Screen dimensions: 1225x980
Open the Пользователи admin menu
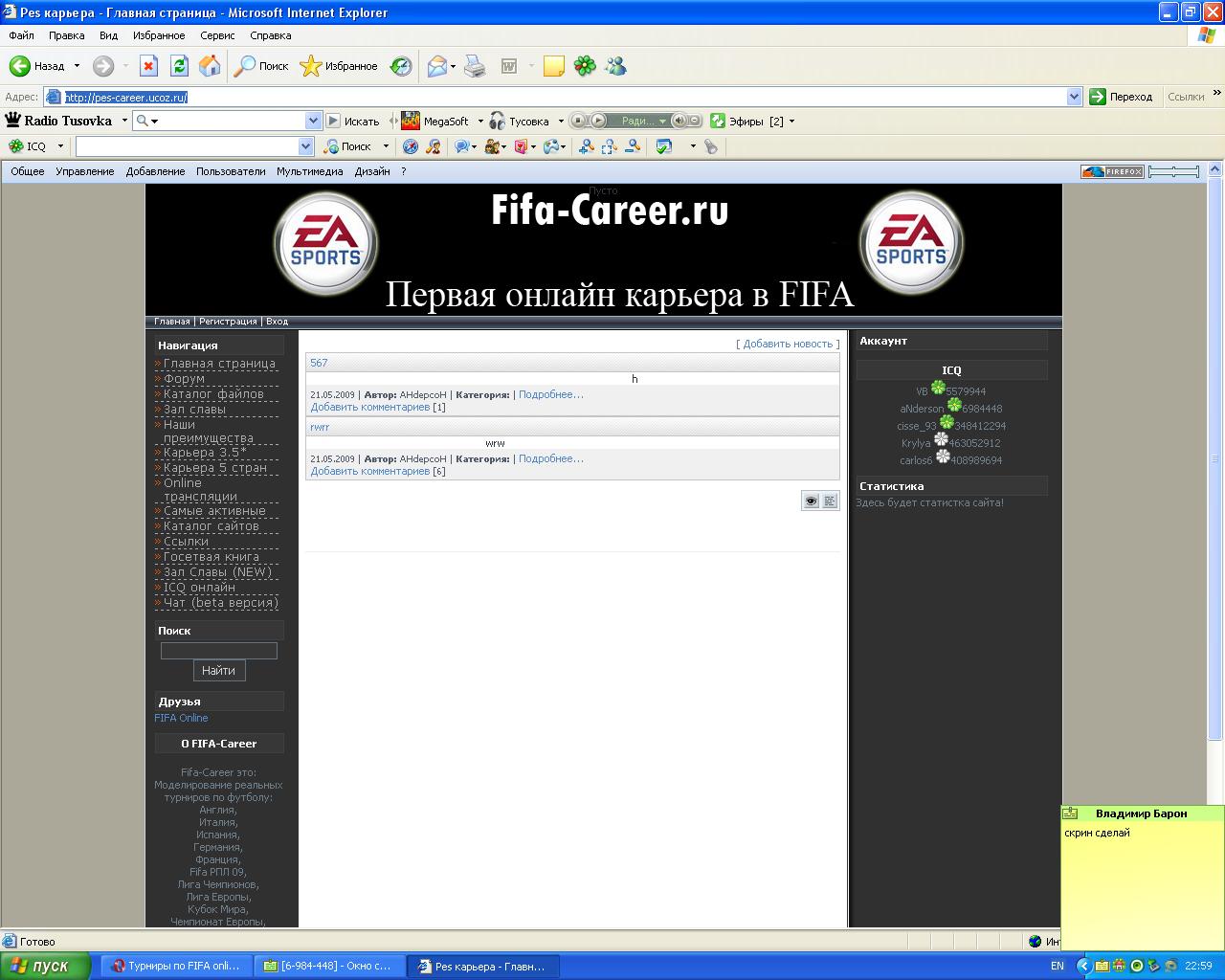pyautogui.click(x=231, y=171)
